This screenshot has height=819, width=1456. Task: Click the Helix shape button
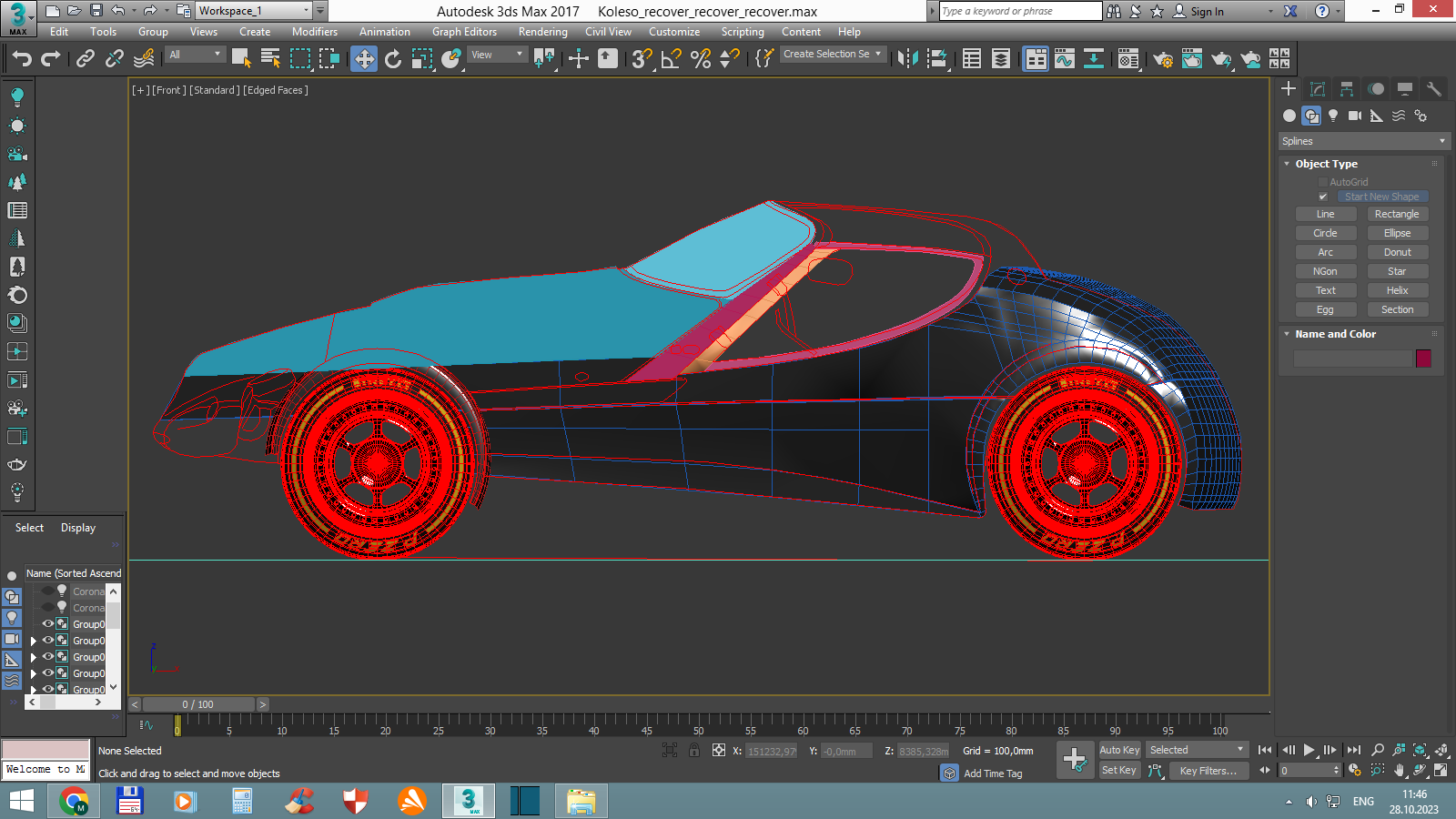coord(1397,291)
